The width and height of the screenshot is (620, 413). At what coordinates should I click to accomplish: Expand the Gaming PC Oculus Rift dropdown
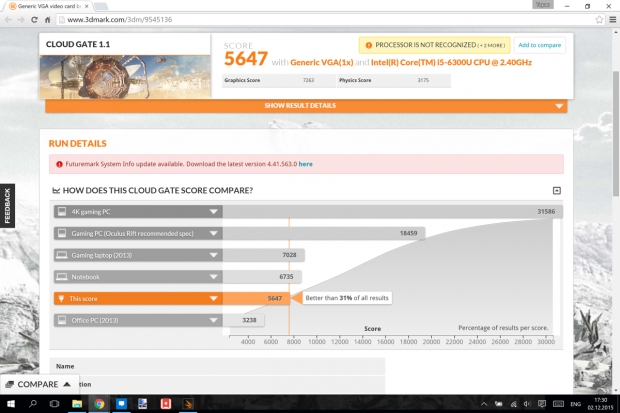tap(213, 233)
